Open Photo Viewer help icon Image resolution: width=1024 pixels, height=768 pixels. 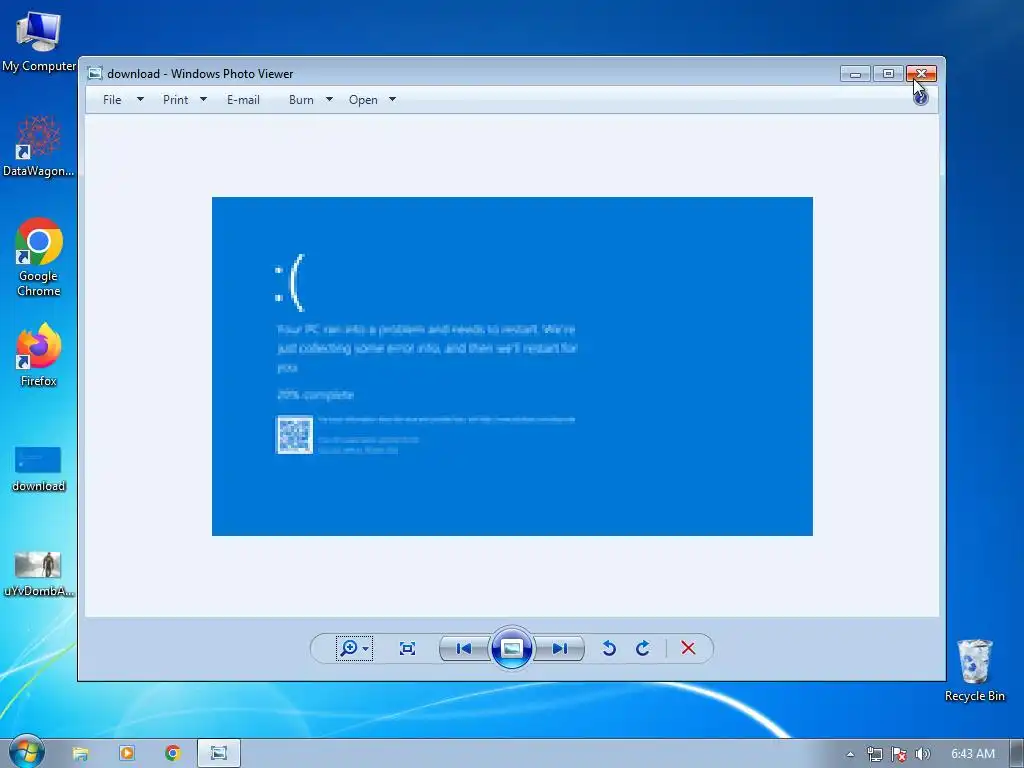click(921, 99)
